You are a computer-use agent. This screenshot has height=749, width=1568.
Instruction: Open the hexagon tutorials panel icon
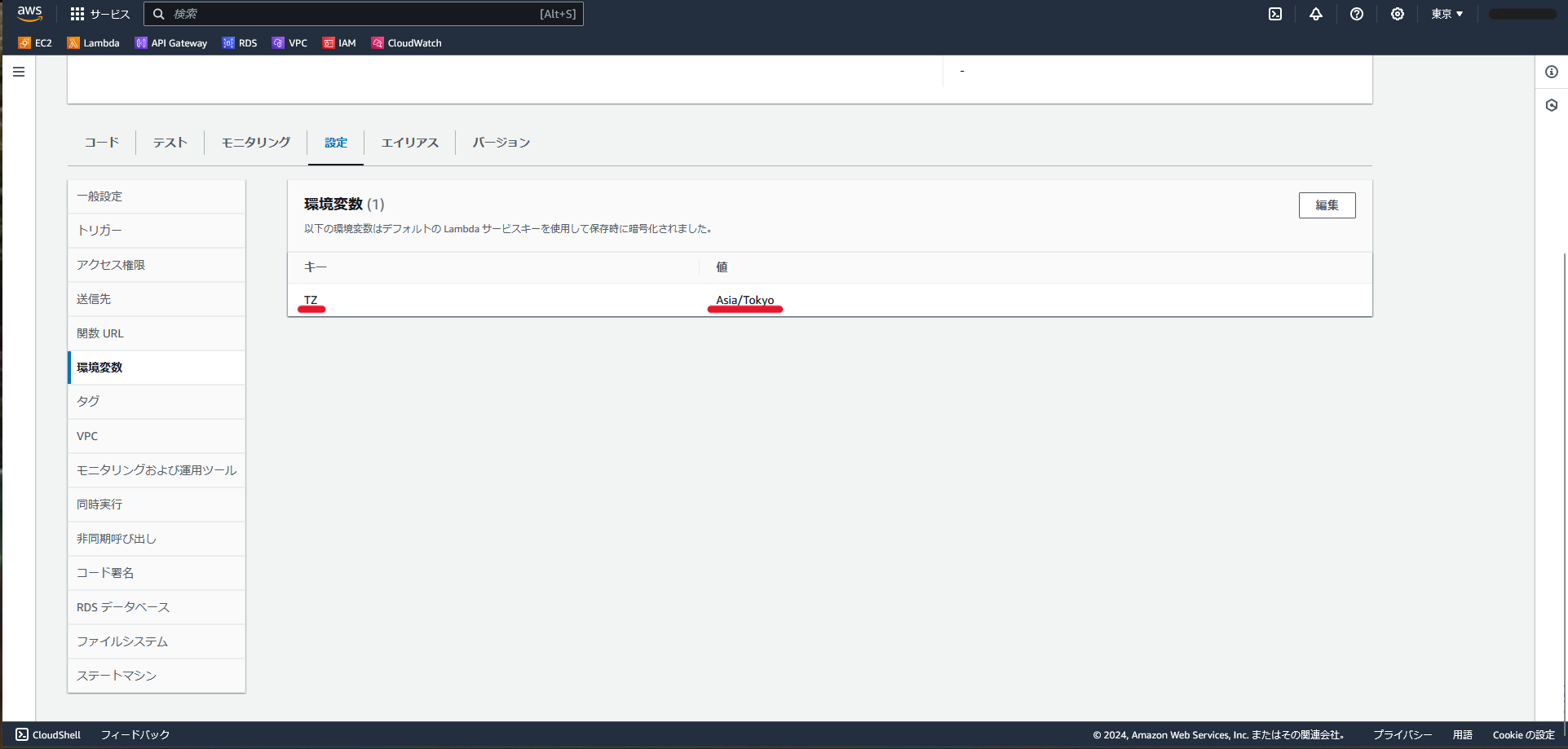[x=1552, y=105]
